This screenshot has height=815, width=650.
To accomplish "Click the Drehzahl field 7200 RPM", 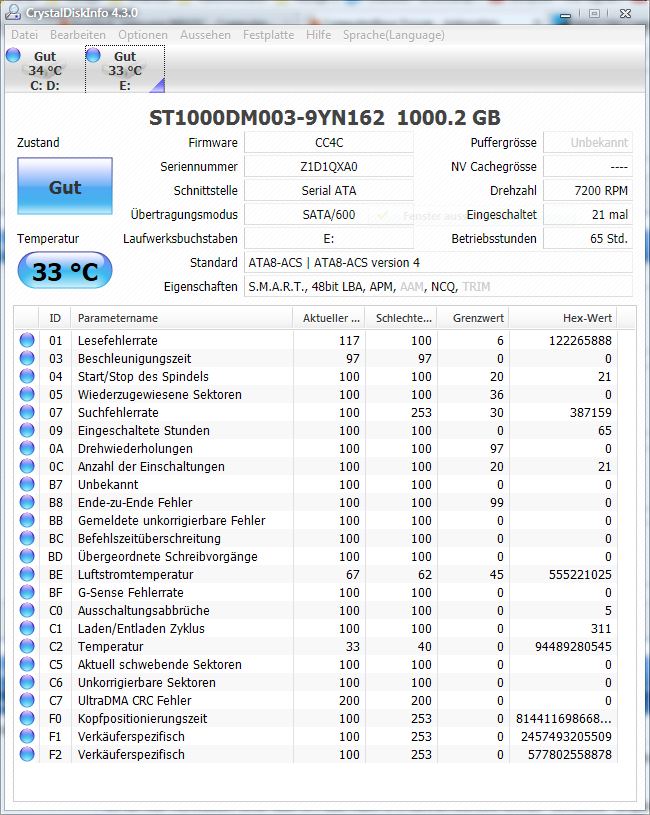I will point(588,190).
